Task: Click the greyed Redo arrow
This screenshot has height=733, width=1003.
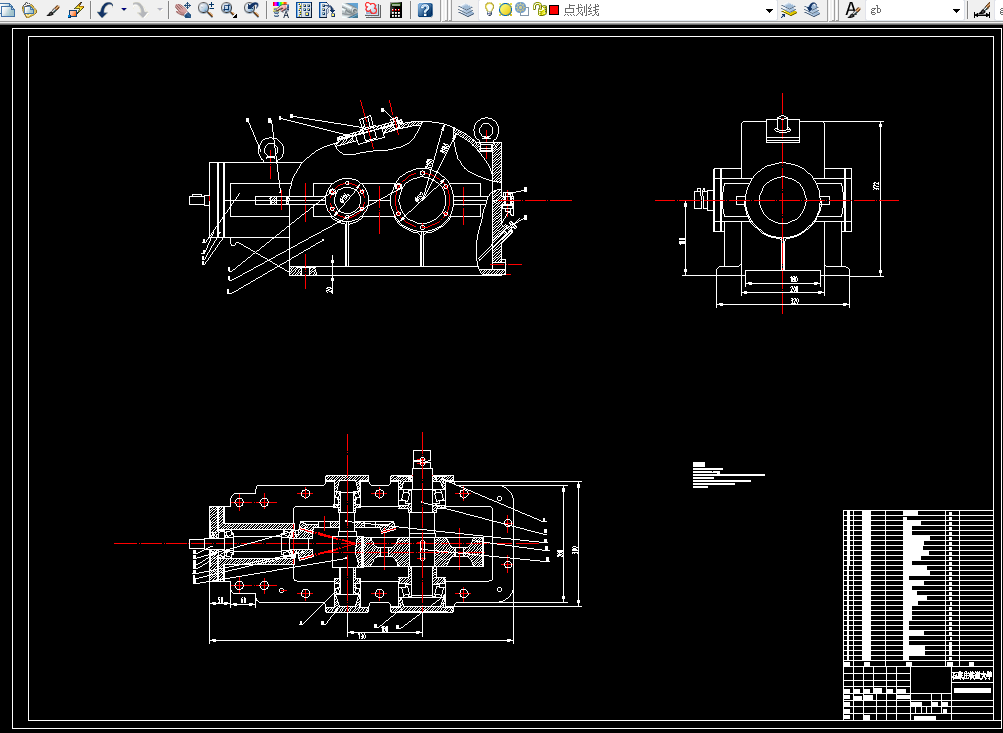Action: [140, 10]
